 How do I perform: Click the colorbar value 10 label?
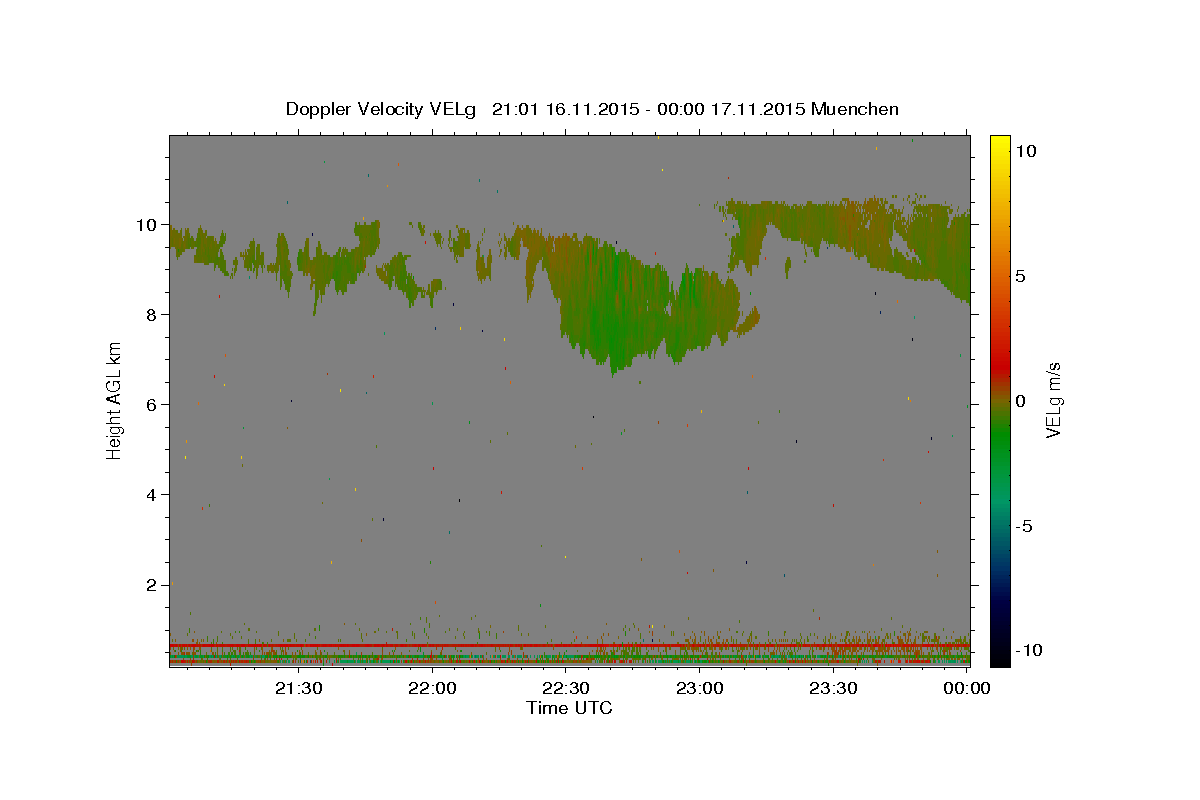[1025, 151]
